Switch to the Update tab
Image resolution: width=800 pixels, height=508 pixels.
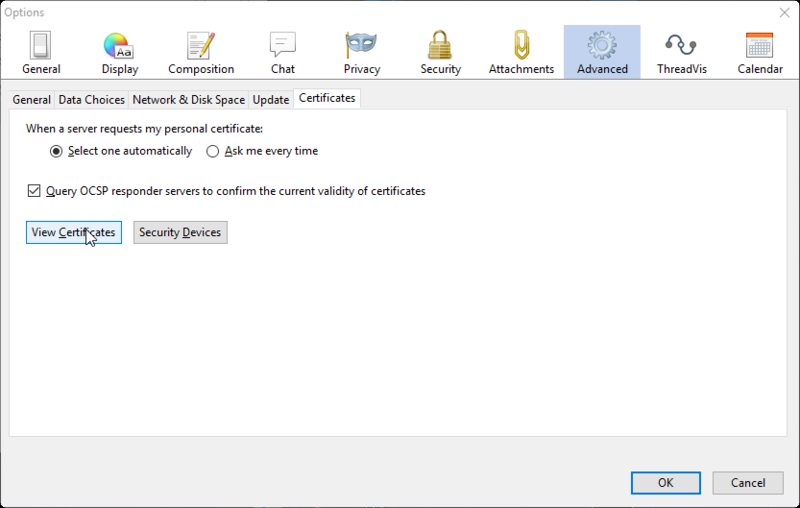click(271, 100)
